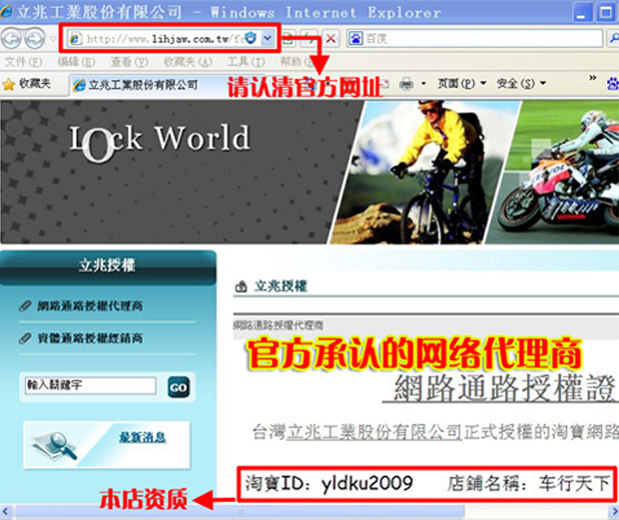Expand the printer options dropdown arrow
The image size is (619, 520).
[x=424, y=84]
